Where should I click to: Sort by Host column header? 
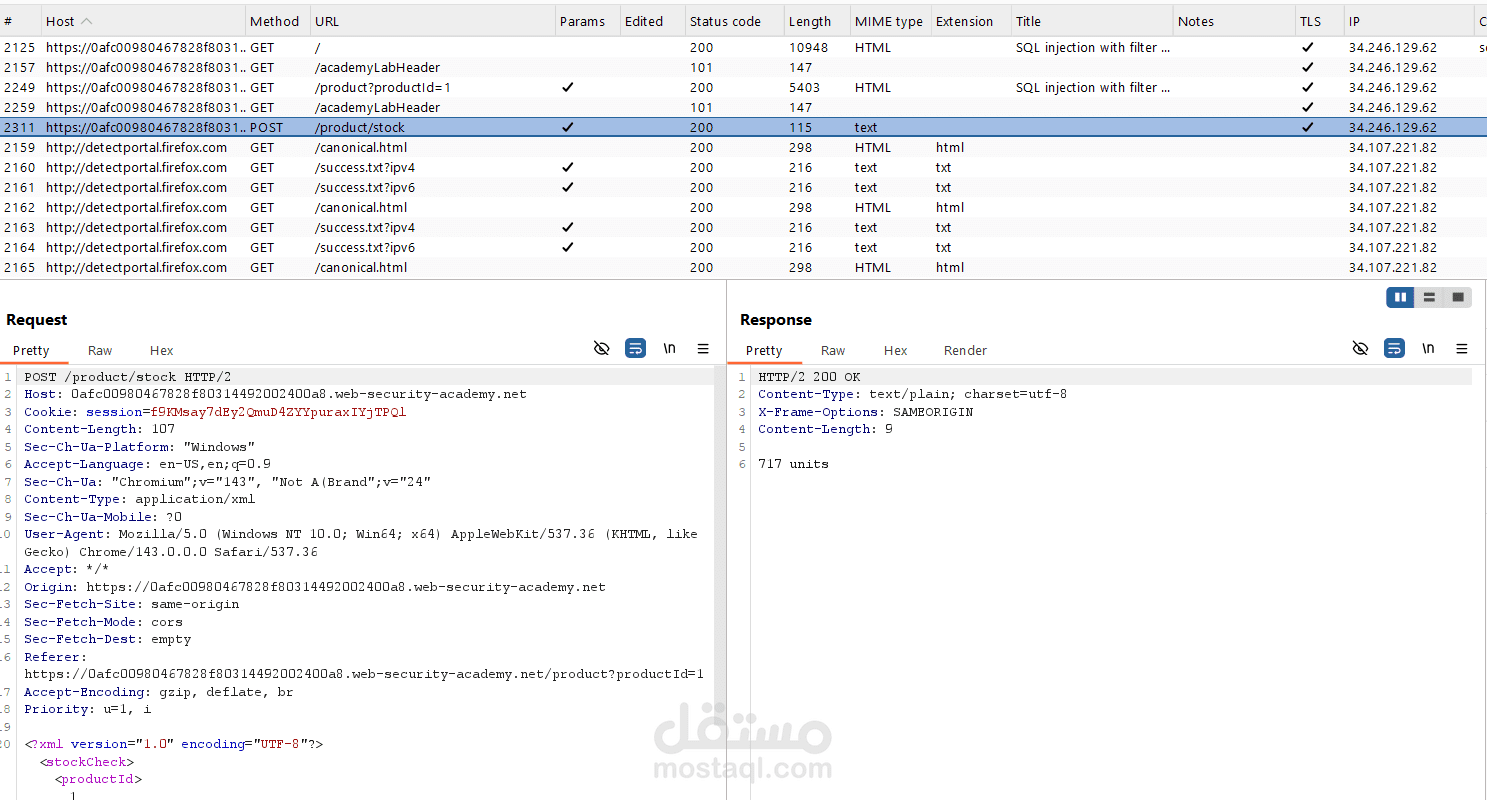click(143, 21)
